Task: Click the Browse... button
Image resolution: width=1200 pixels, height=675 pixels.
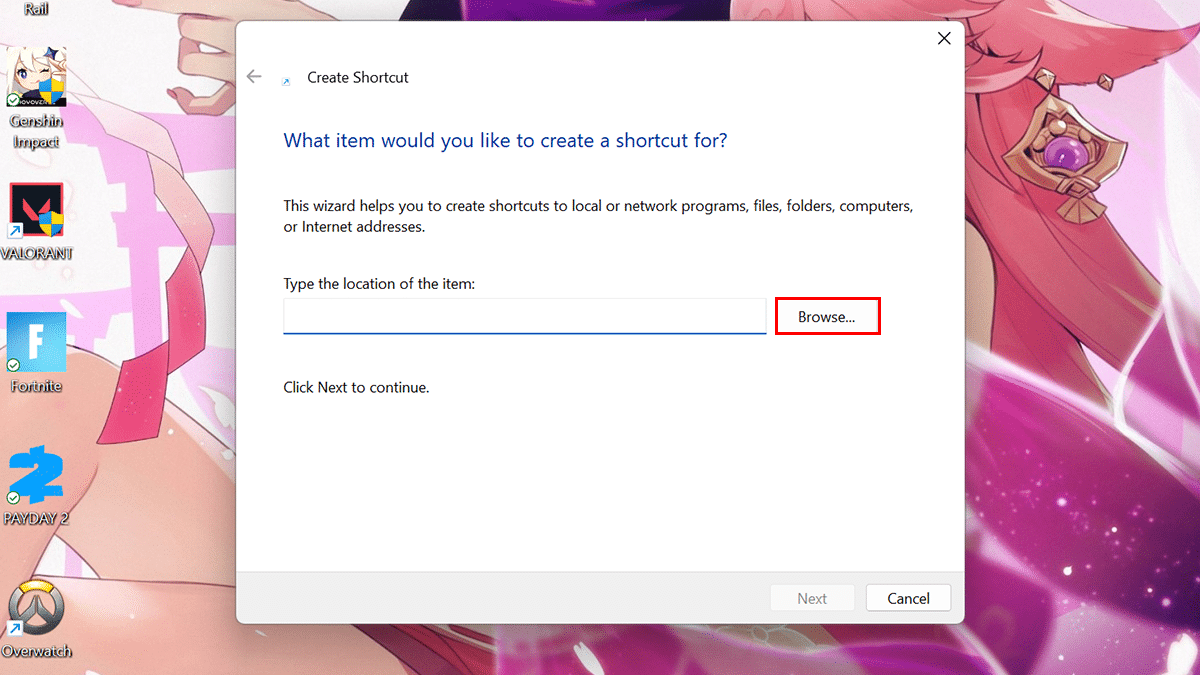Action: click(x=827, y=316)
